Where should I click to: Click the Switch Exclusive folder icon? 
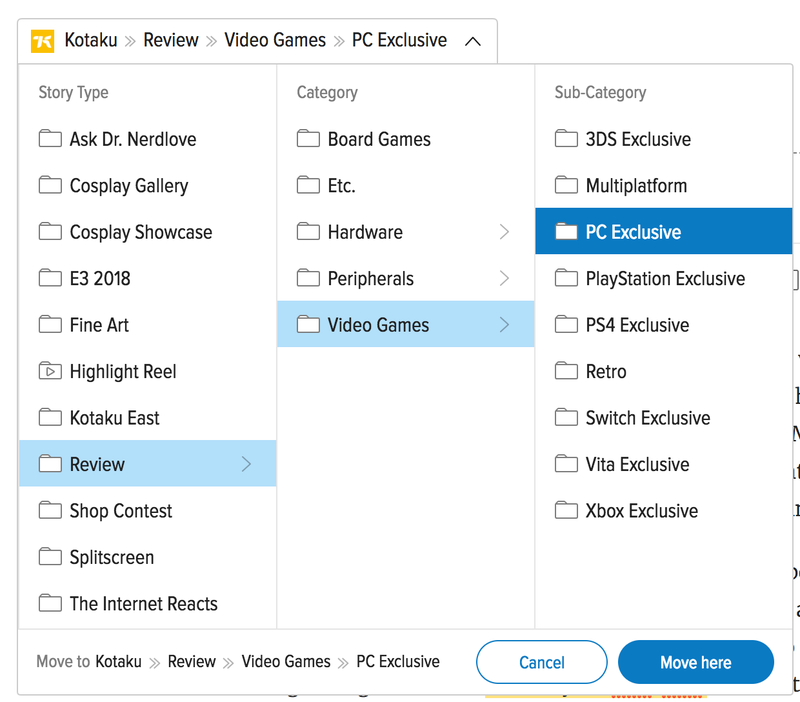click(x=566, y=417)
